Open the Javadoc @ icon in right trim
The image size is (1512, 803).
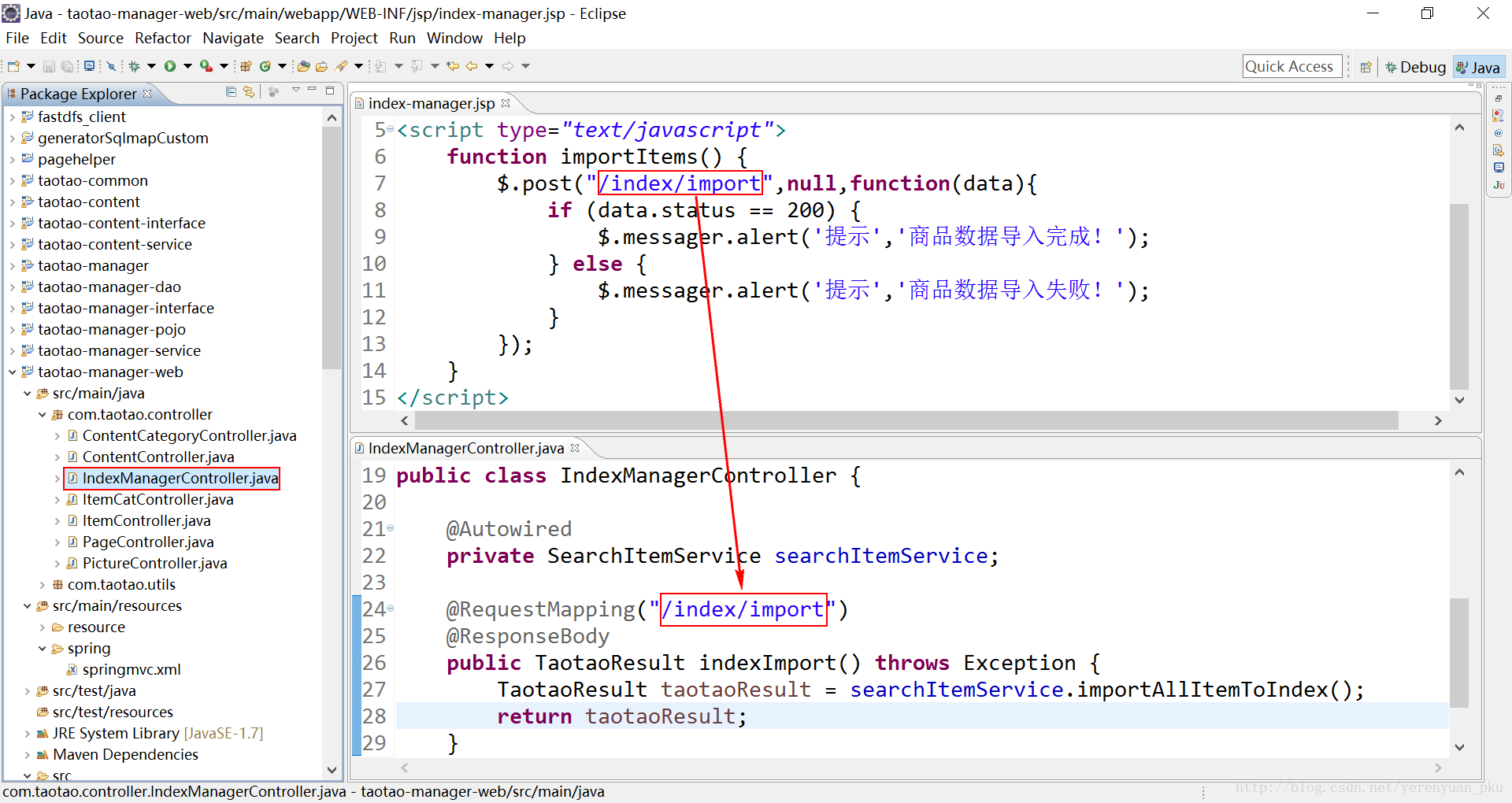point(1499,133)
